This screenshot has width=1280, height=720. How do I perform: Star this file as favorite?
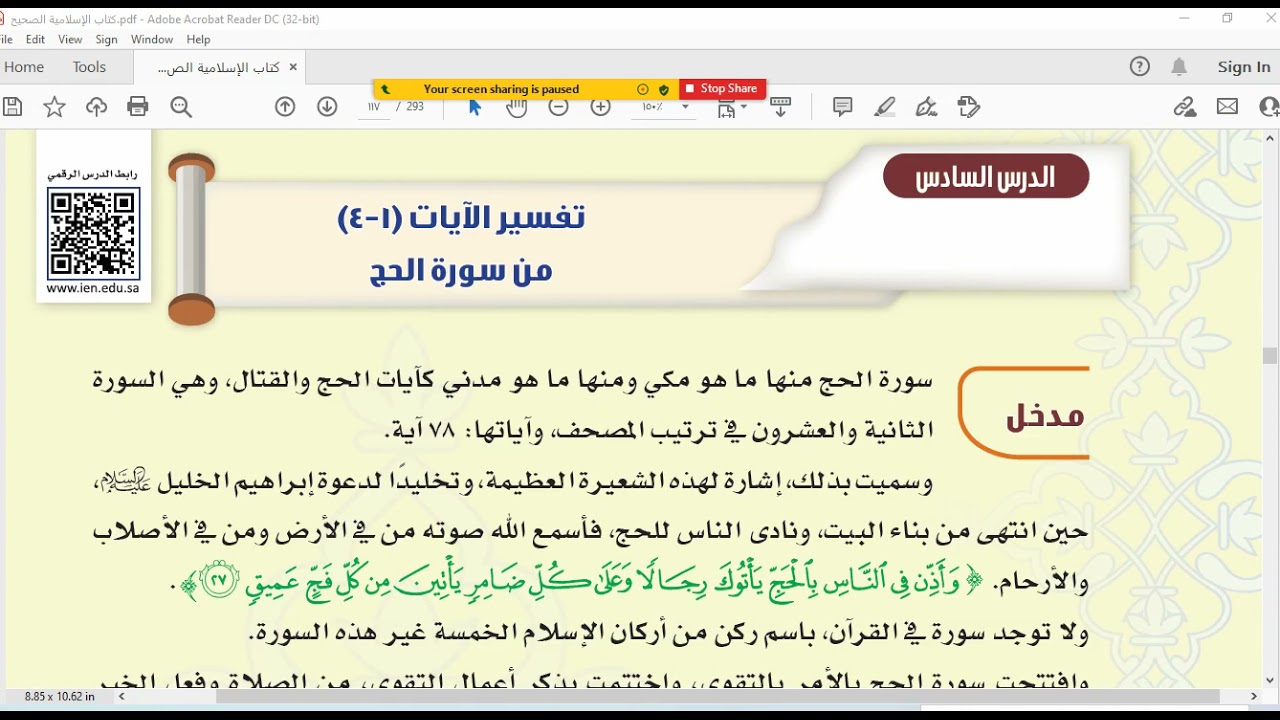point(54,107)
